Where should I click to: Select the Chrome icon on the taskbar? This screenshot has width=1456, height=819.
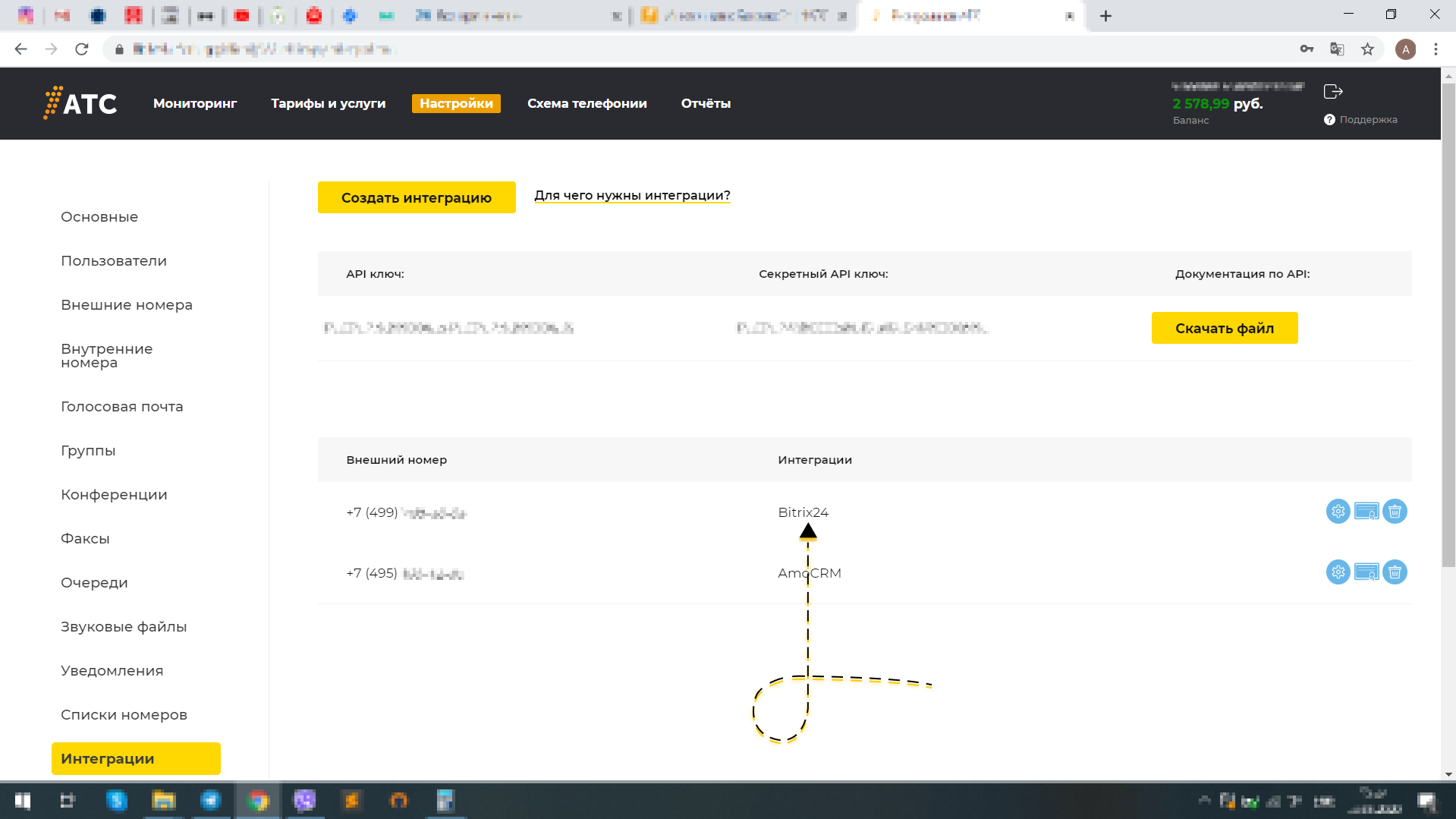coord(258,801)
